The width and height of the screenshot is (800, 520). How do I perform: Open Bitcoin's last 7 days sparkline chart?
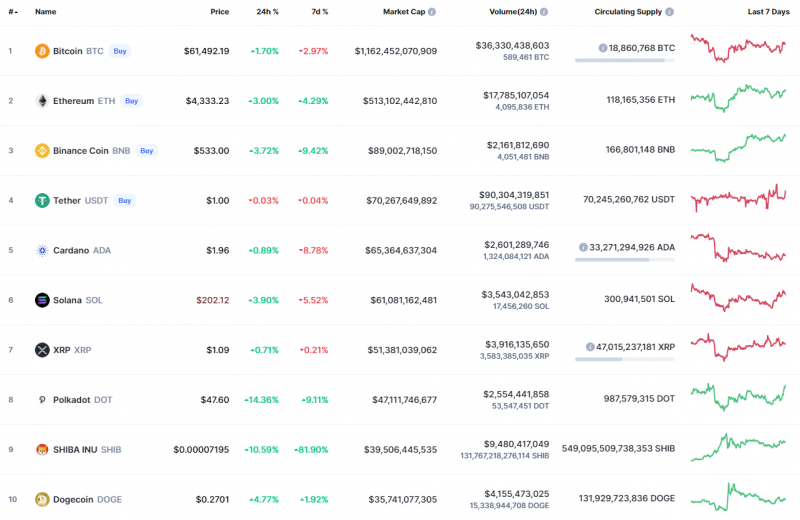[x=738, y=48]
